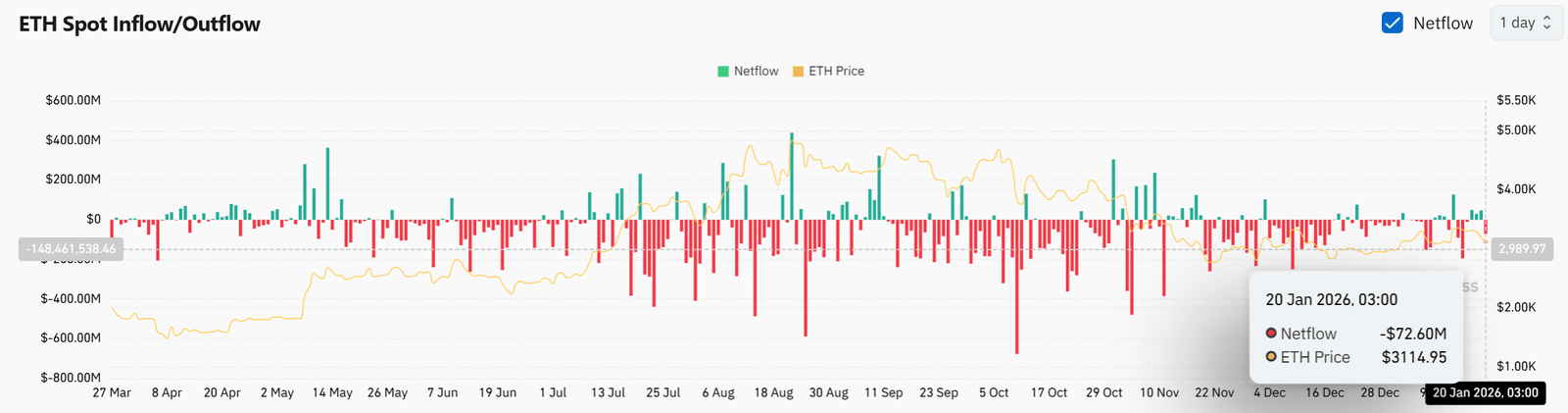
Task: Click the yellow ETH Price dot in tooltip
Action: [x=1271, y=357]
